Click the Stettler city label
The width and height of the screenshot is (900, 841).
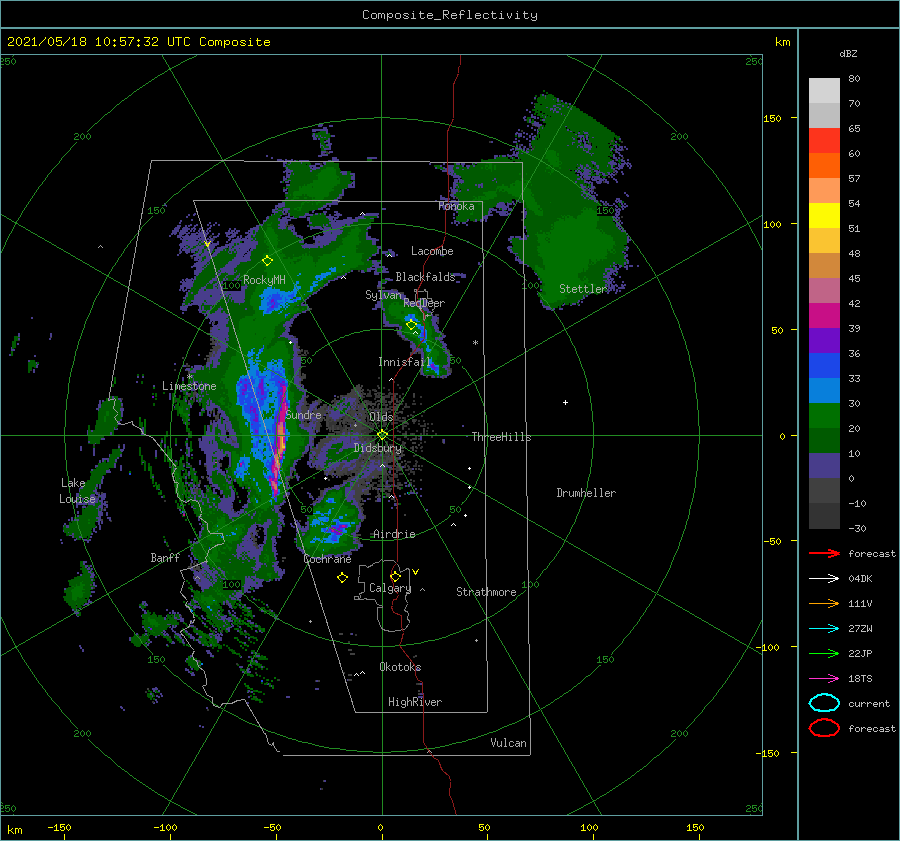583,289
